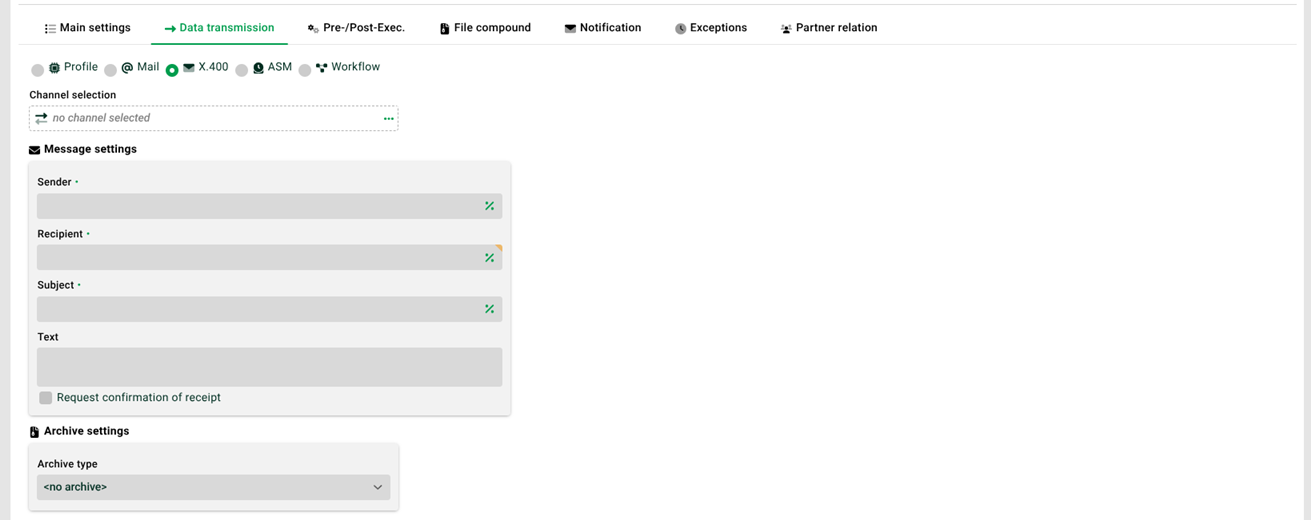Click the Archive settings heading

pyautogui.click(x=86, y=431)
